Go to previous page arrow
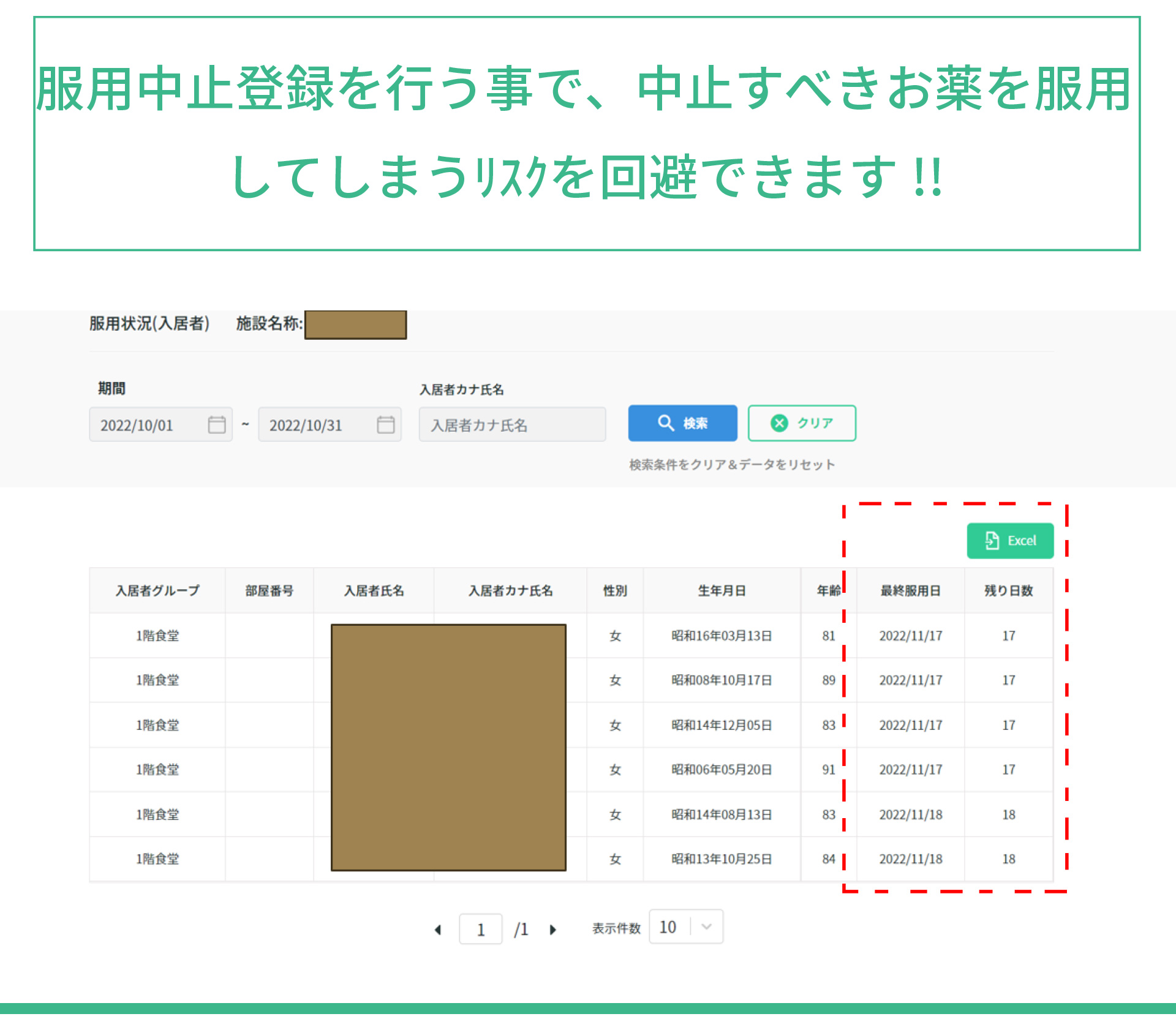1176x1030 pixels. point(438,930)
